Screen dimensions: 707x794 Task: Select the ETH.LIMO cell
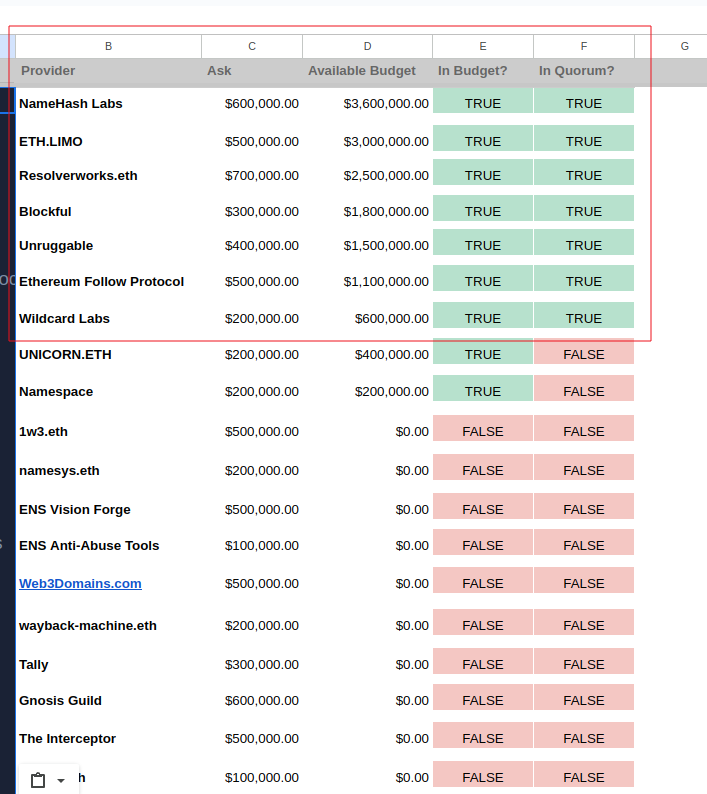(51, 141)
